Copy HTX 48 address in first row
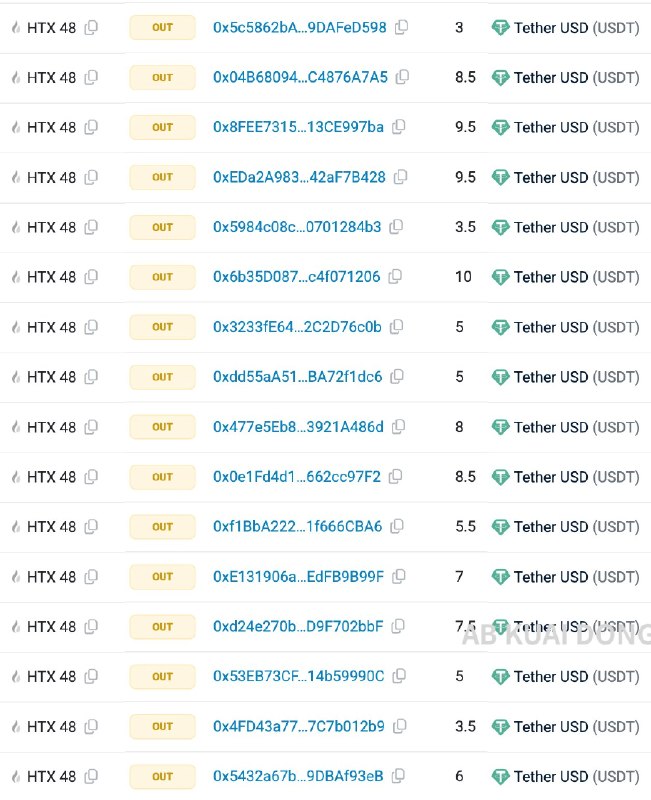The width and height of the screenshot is (651, 800). [x=91, y=28]
